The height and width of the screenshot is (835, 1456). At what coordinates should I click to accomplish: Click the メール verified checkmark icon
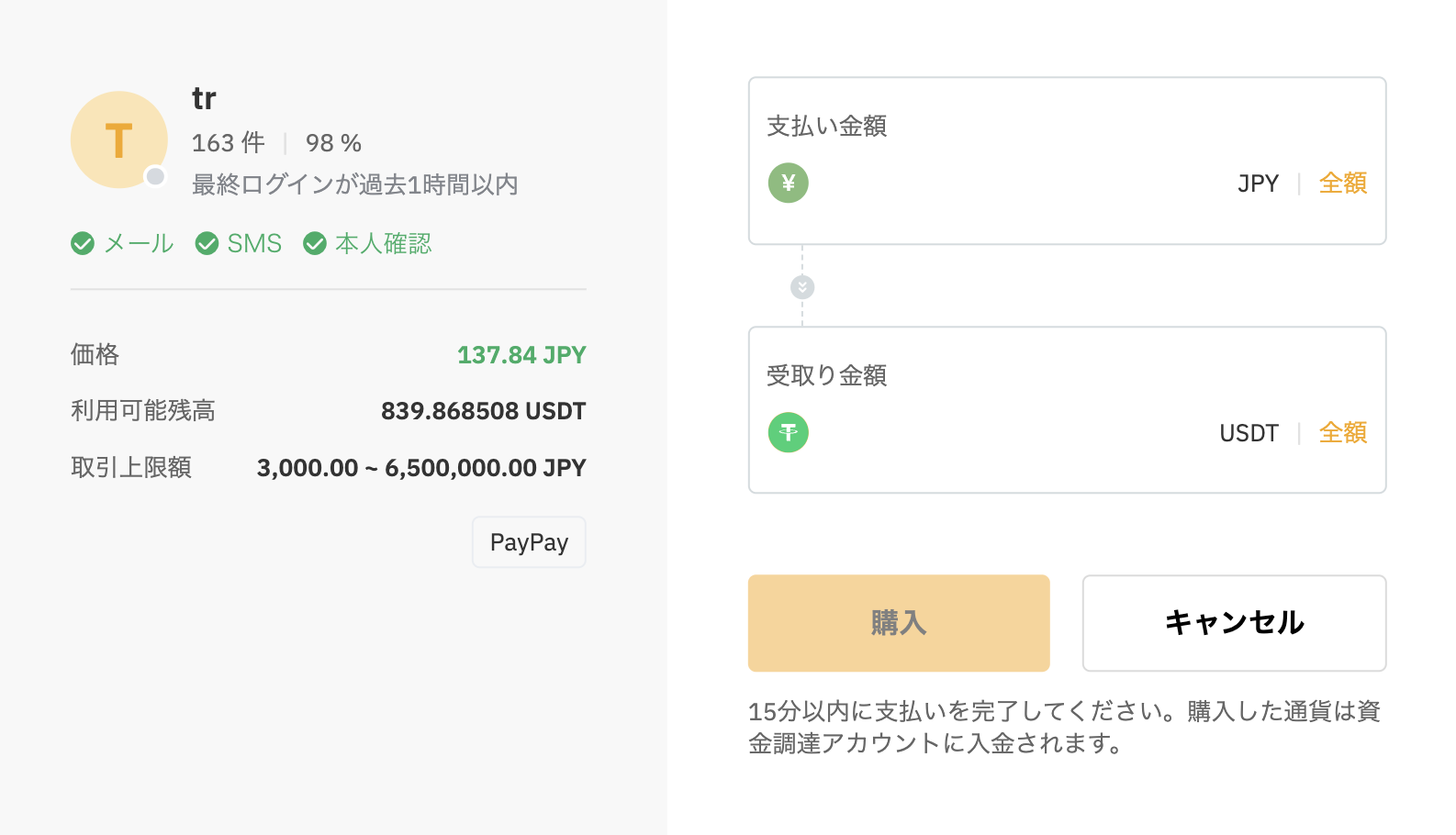tap(83, 243)
